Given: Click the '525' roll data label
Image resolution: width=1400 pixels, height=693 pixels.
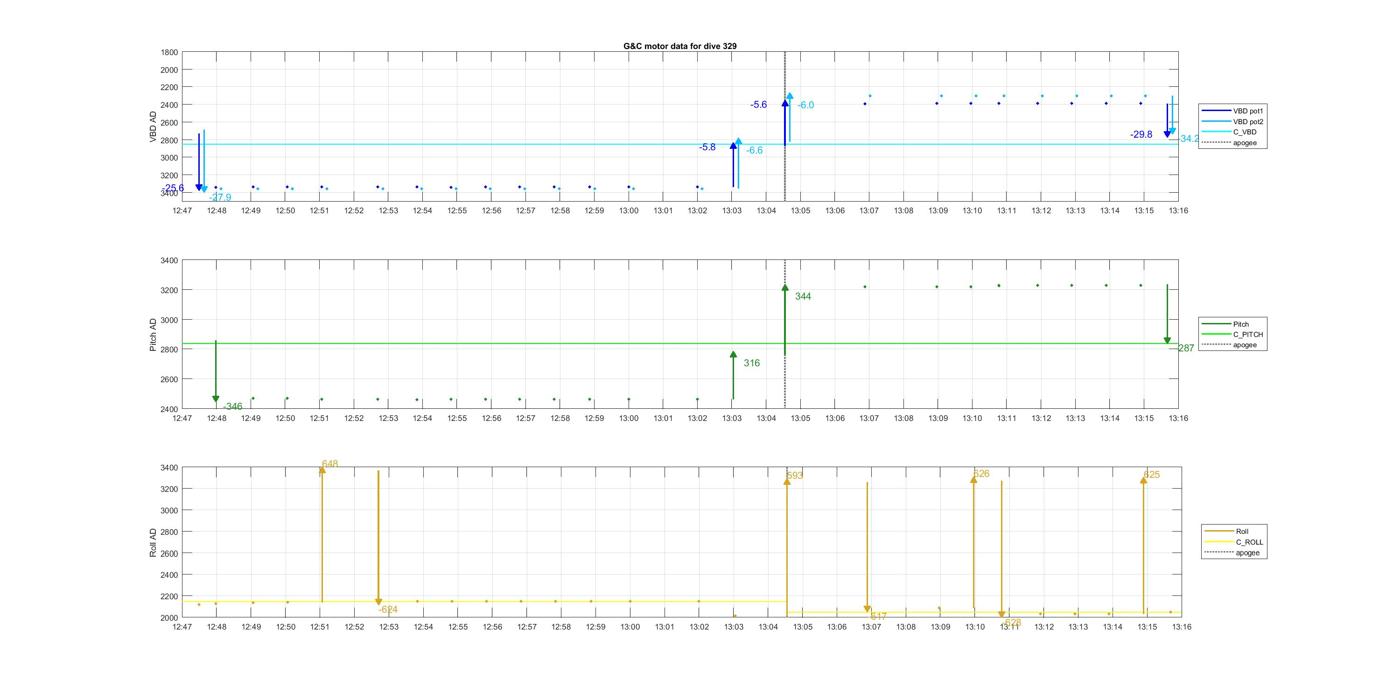Looking at the screenshot, I should pyautogui.click(x=1152, y=475).
